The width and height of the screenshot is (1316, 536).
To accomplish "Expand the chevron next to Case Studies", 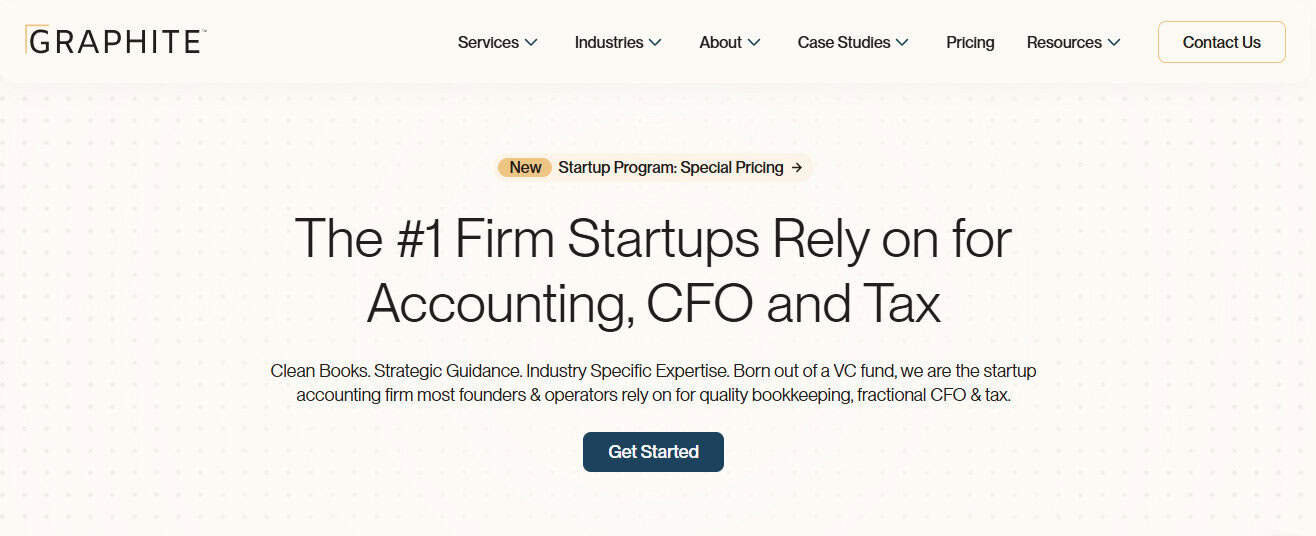I will [902, 42].
